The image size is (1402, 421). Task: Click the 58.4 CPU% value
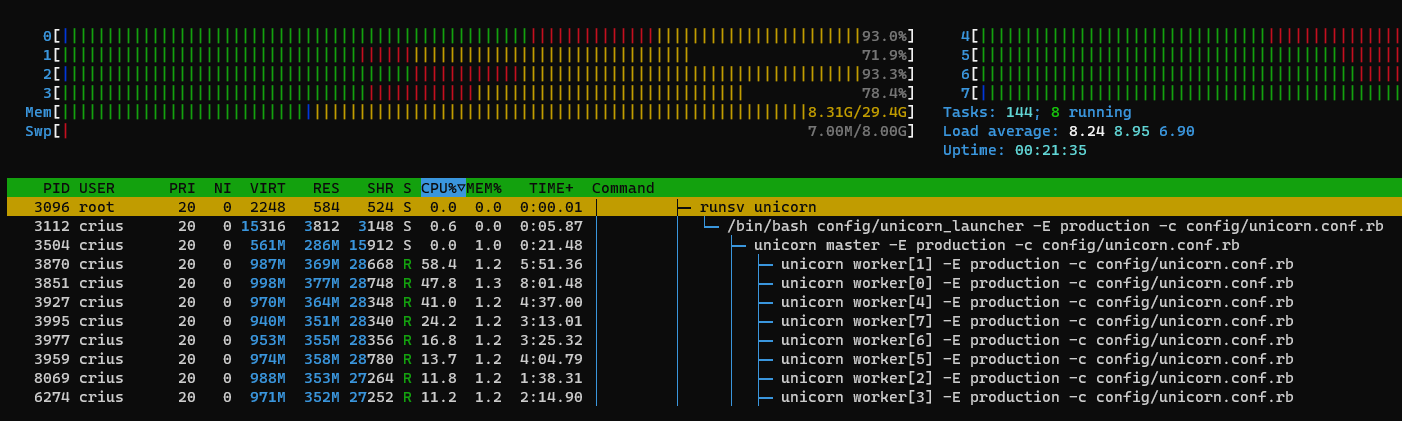coord(439,264)
